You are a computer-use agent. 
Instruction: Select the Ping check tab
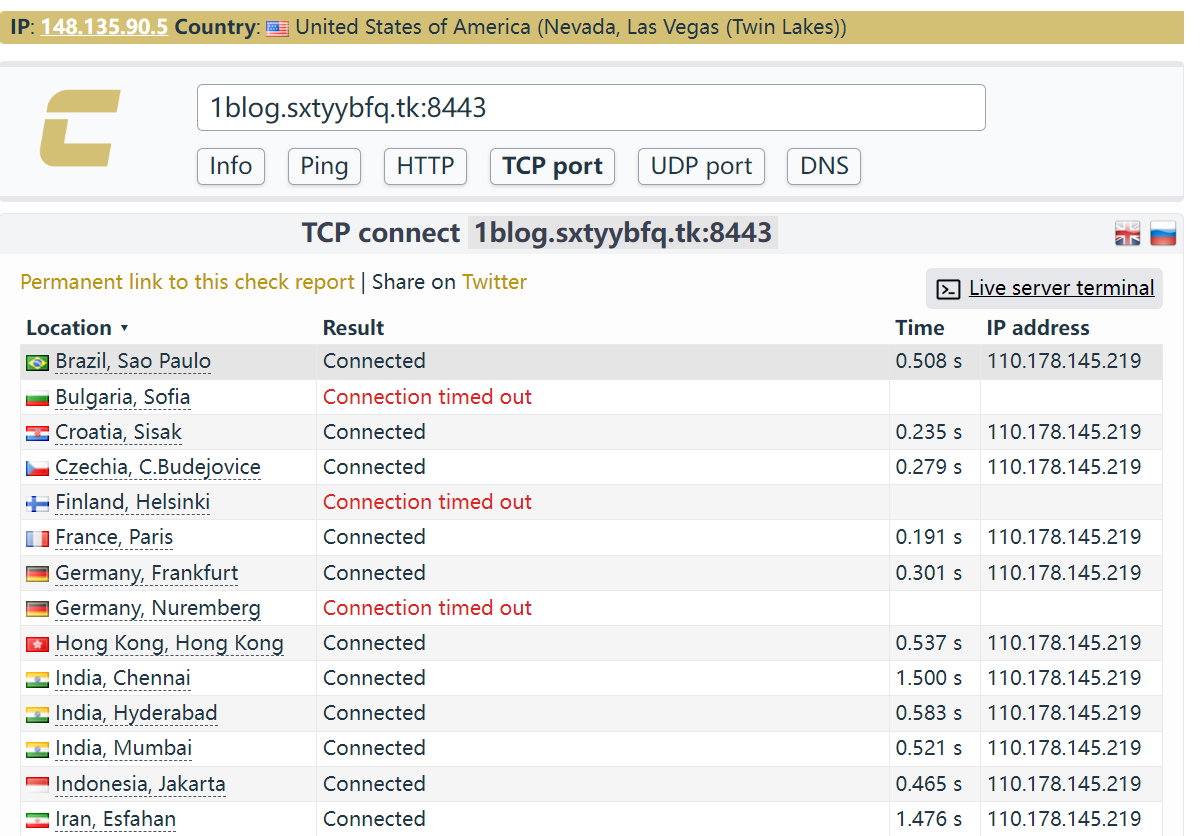tap(324, 166)
